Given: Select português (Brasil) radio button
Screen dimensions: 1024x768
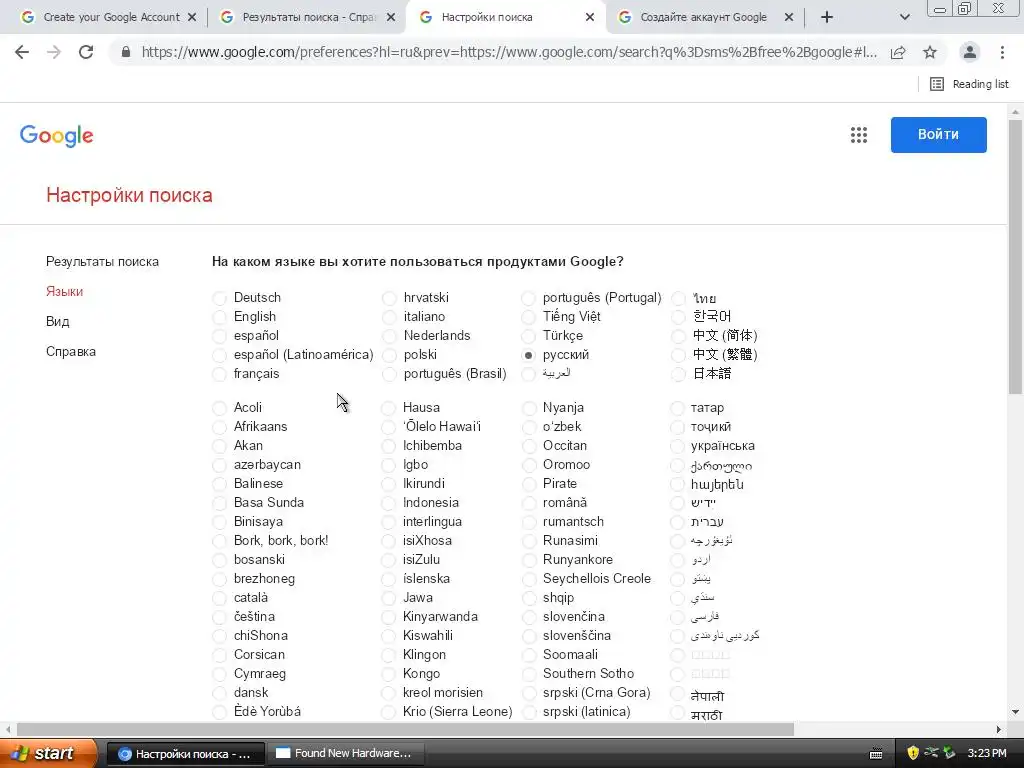Looking at the screenshot, I should click(389, 375).
